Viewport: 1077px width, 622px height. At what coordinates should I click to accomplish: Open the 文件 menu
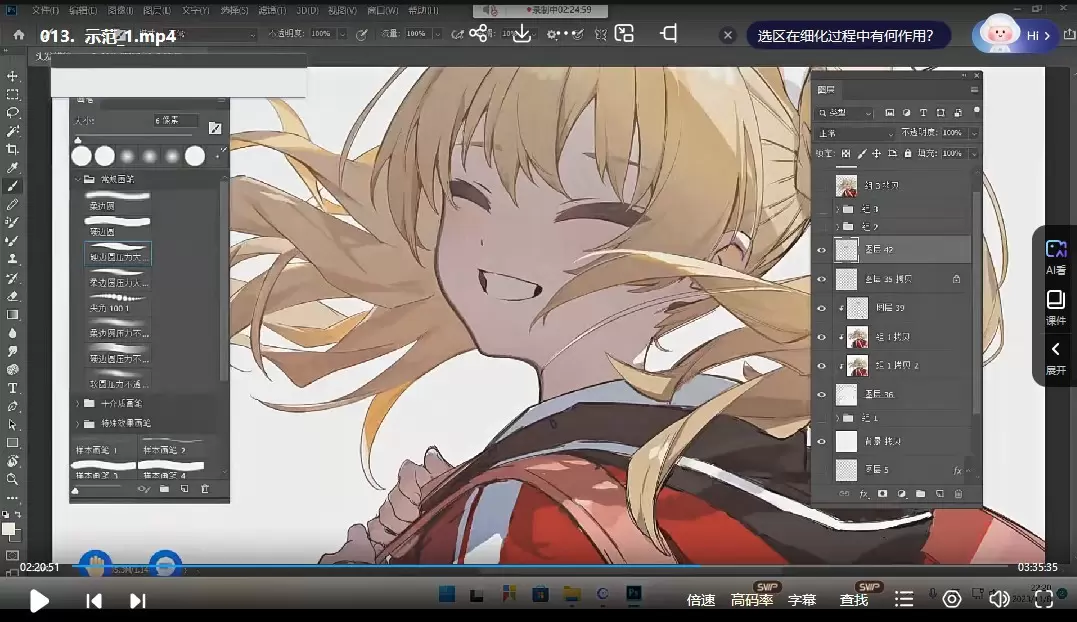click(x=45, y=10)
